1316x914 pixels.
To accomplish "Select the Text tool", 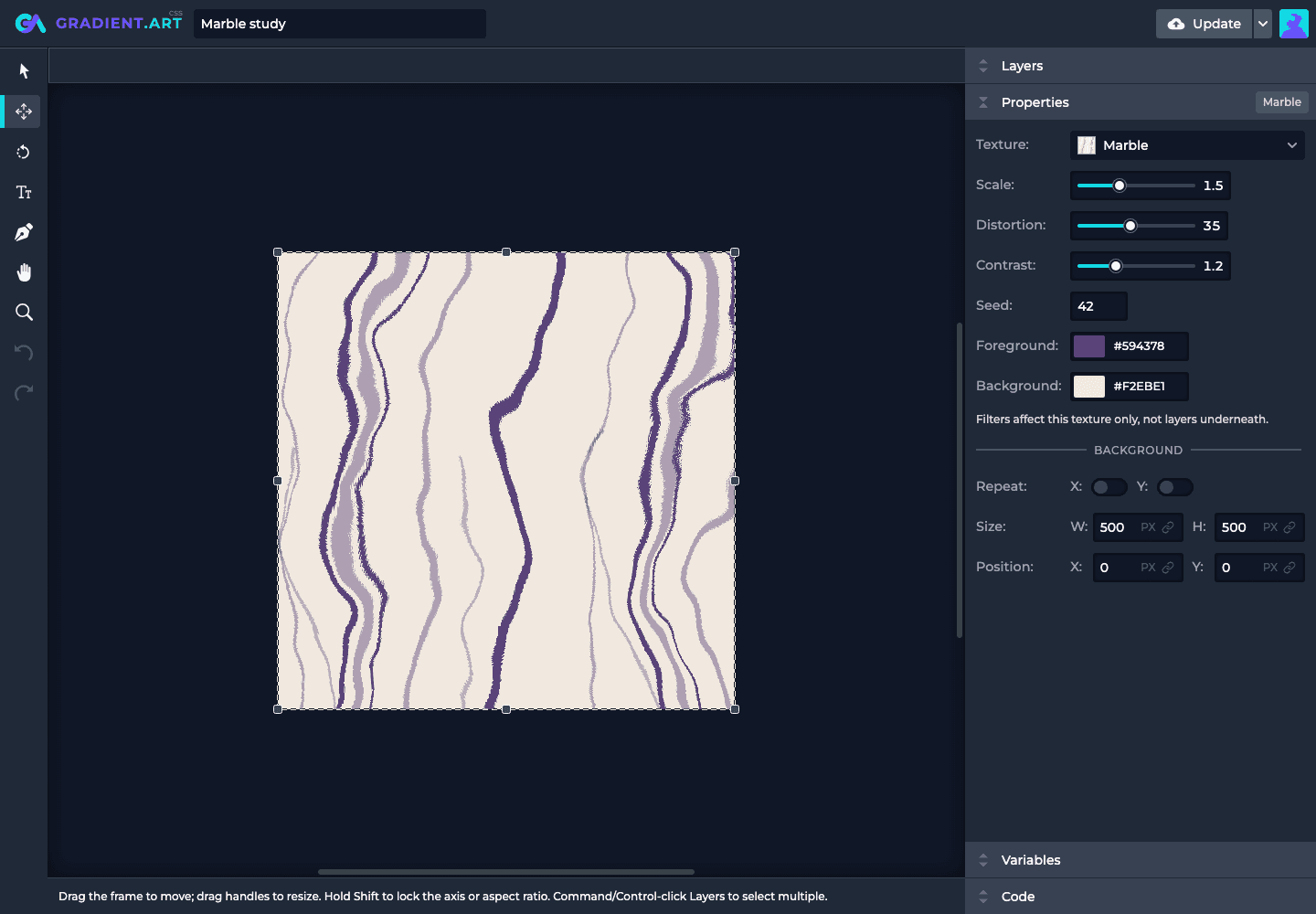I will pos(24,192).
